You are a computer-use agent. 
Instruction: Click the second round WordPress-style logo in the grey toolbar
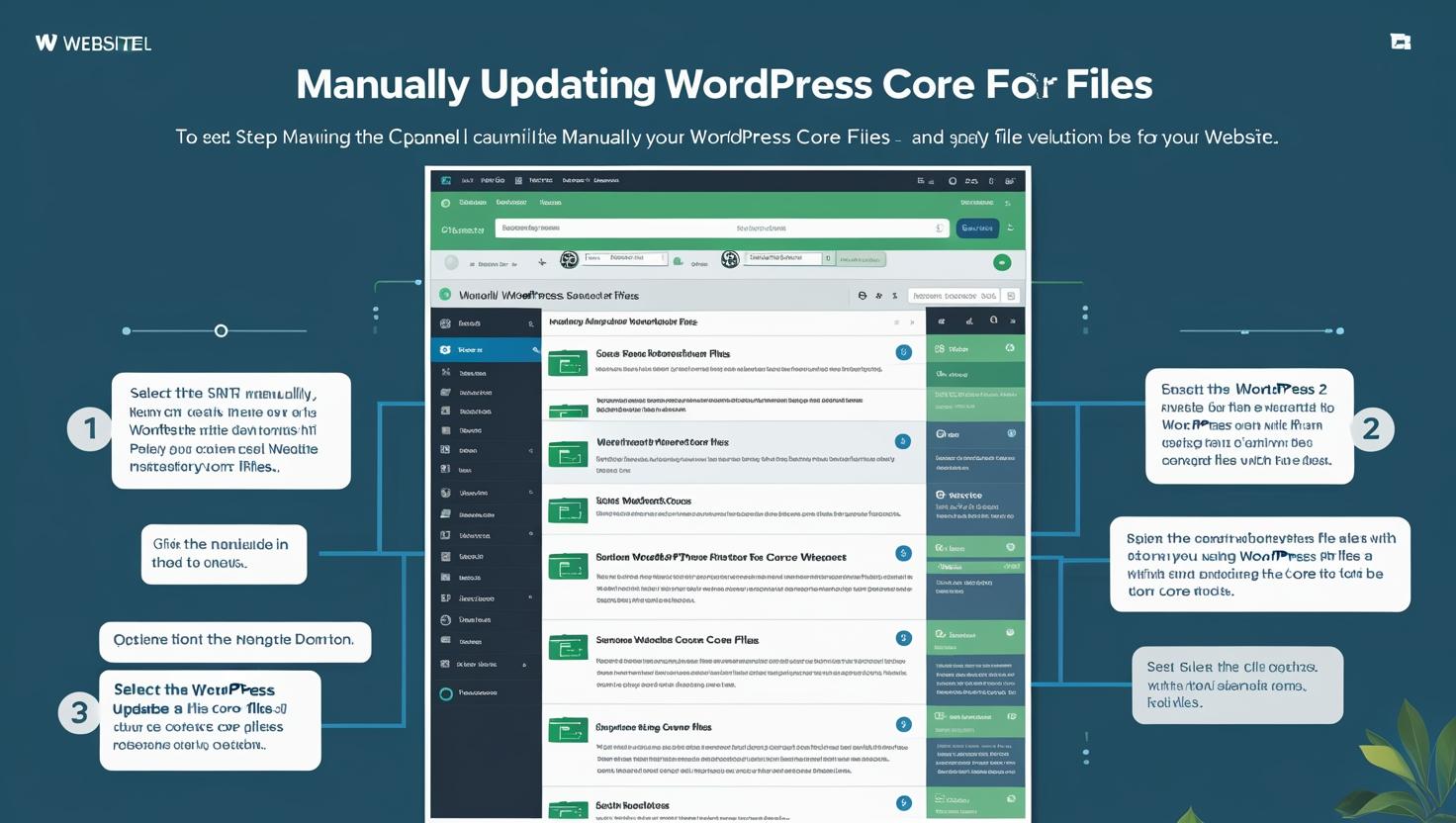click(x=730, y=259)
